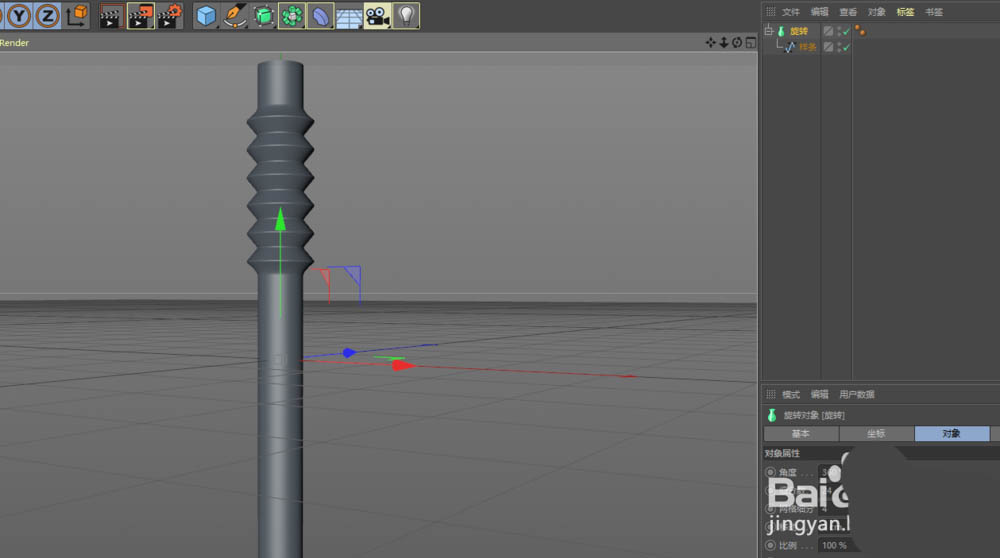Click the viewport rotate camera icon
This screenshot has height=558, width=1000.
coord(737,42)
